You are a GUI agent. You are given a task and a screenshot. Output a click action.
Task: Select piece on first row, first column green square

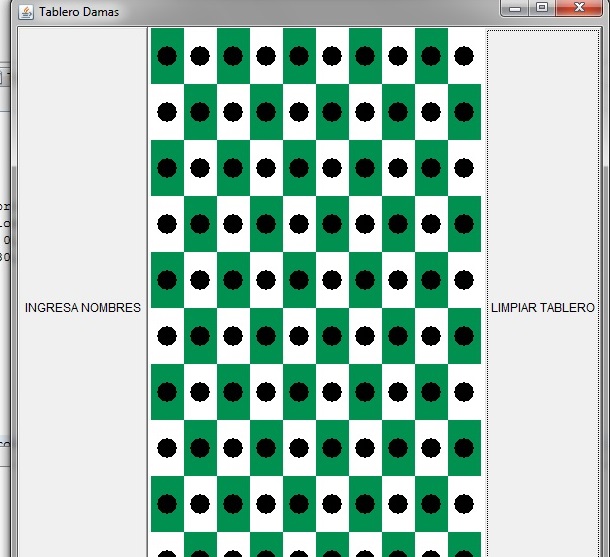point(167,56)
